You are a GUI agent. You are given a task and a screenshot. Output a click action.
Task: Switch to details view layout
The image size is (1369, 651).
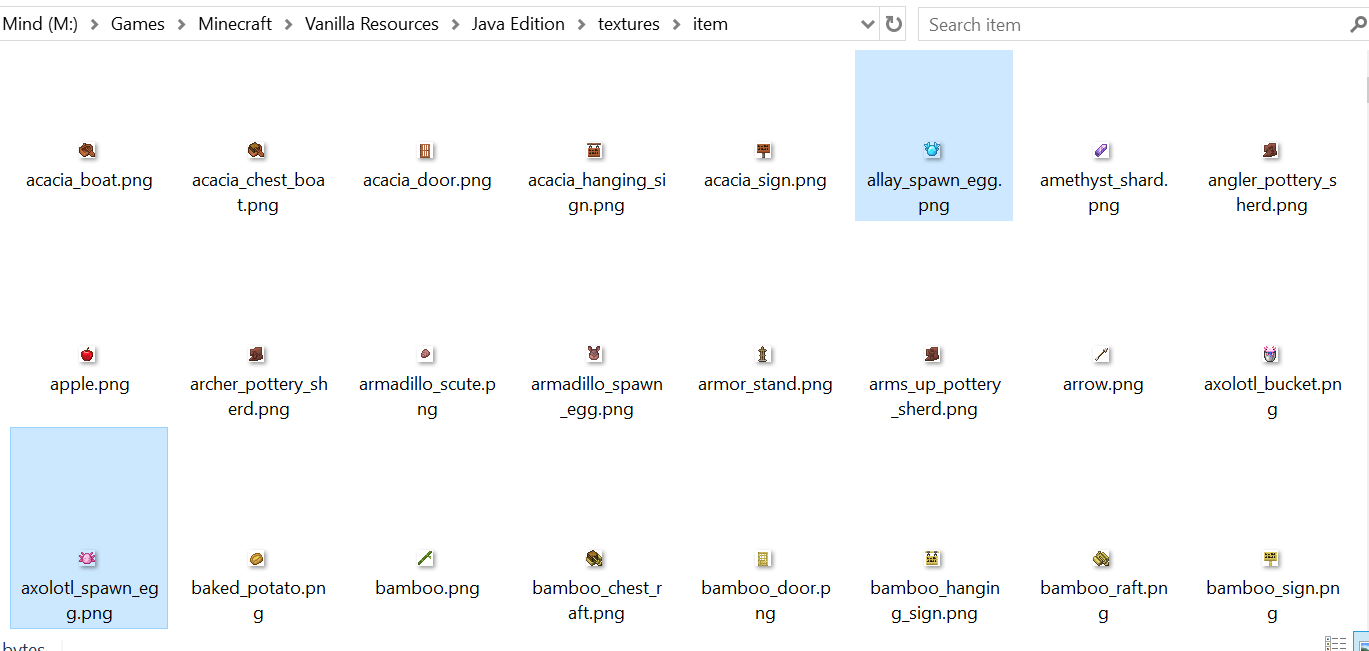tap(1335, 643)
